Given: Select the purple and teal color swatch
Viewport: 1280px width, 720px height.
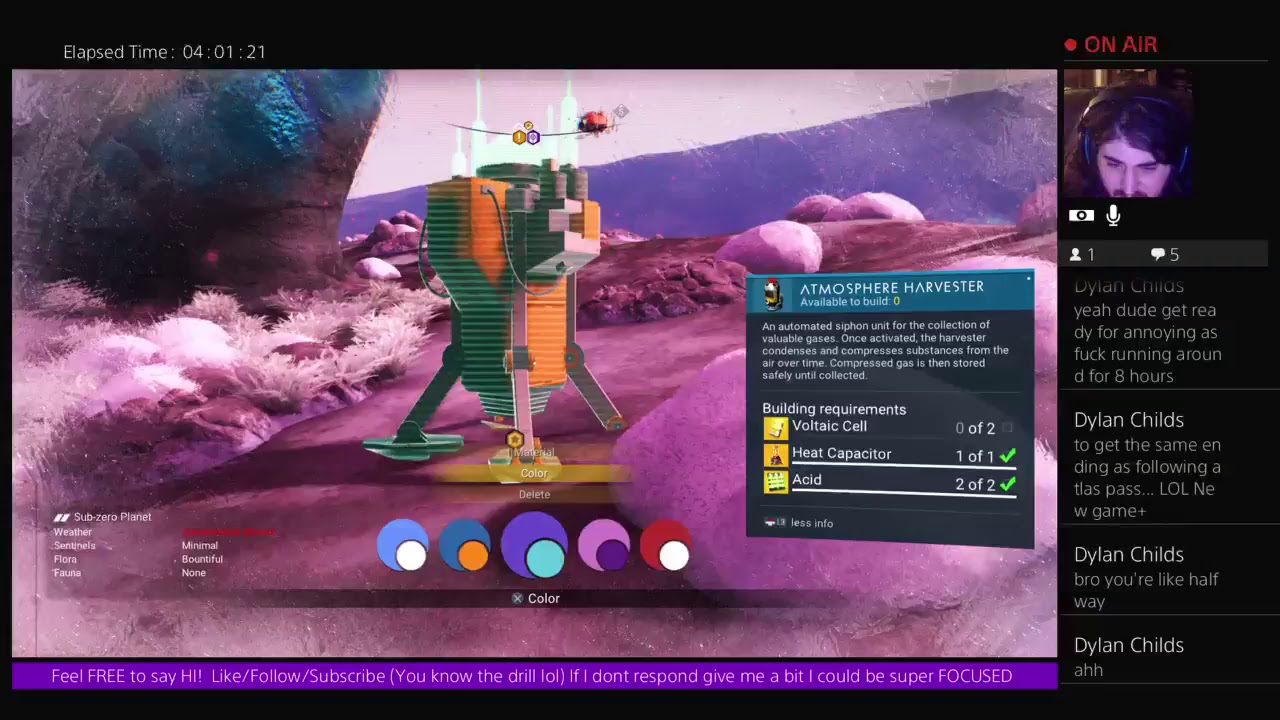Looking at the screenshot, I should 534,545.
